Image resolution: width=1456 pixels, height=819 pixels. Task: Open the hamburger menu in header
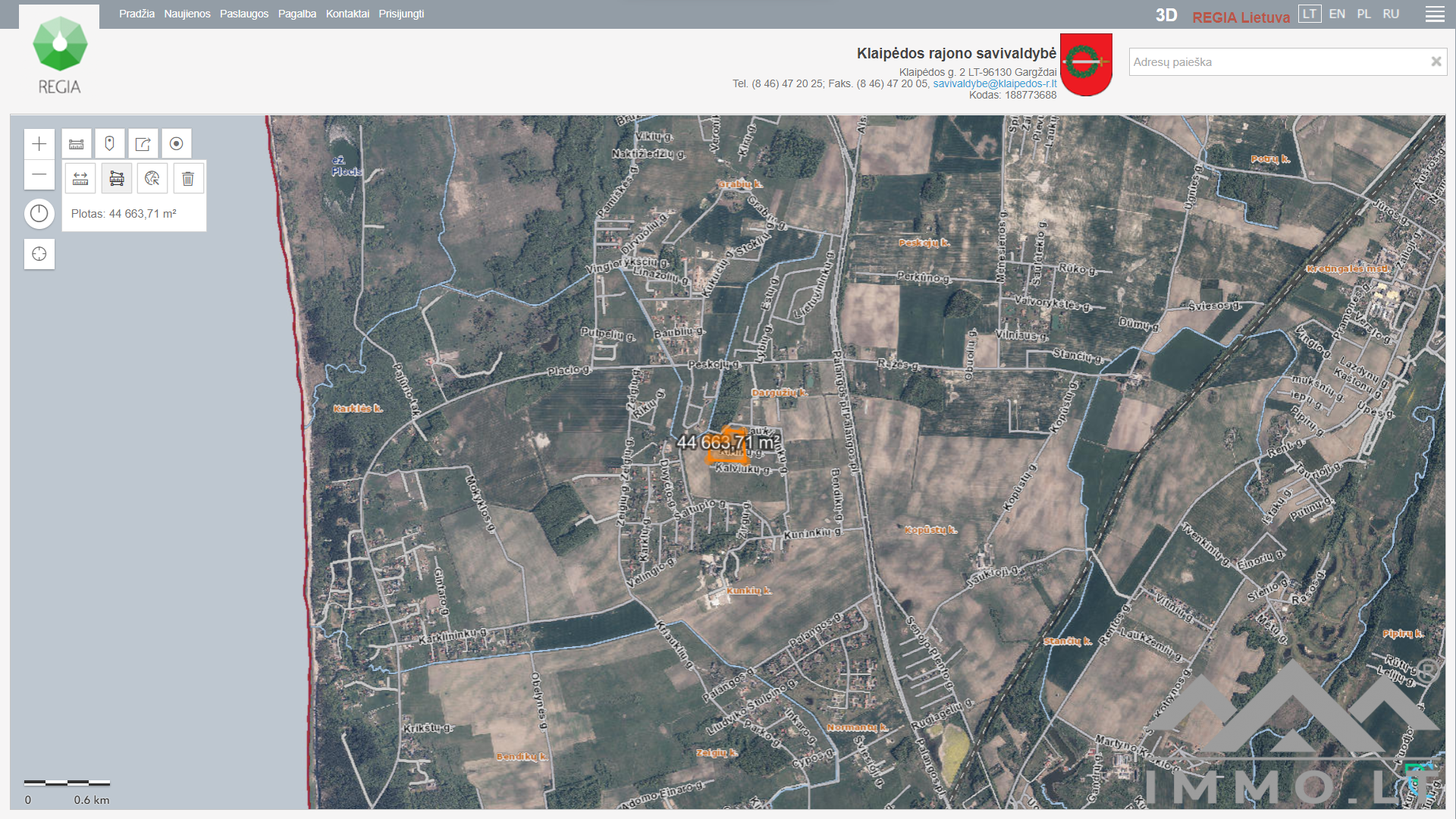pos(1435,14)
